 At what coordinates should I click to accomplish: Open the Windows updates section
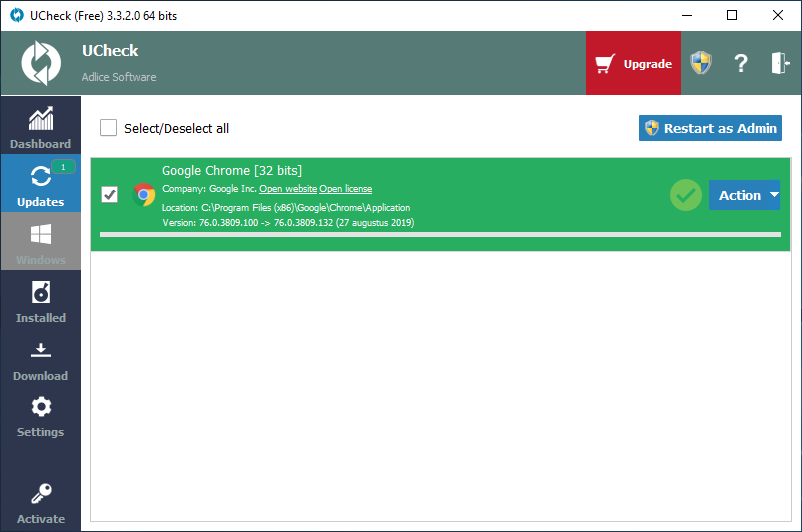pyautogui.click(x=40, y=241)
